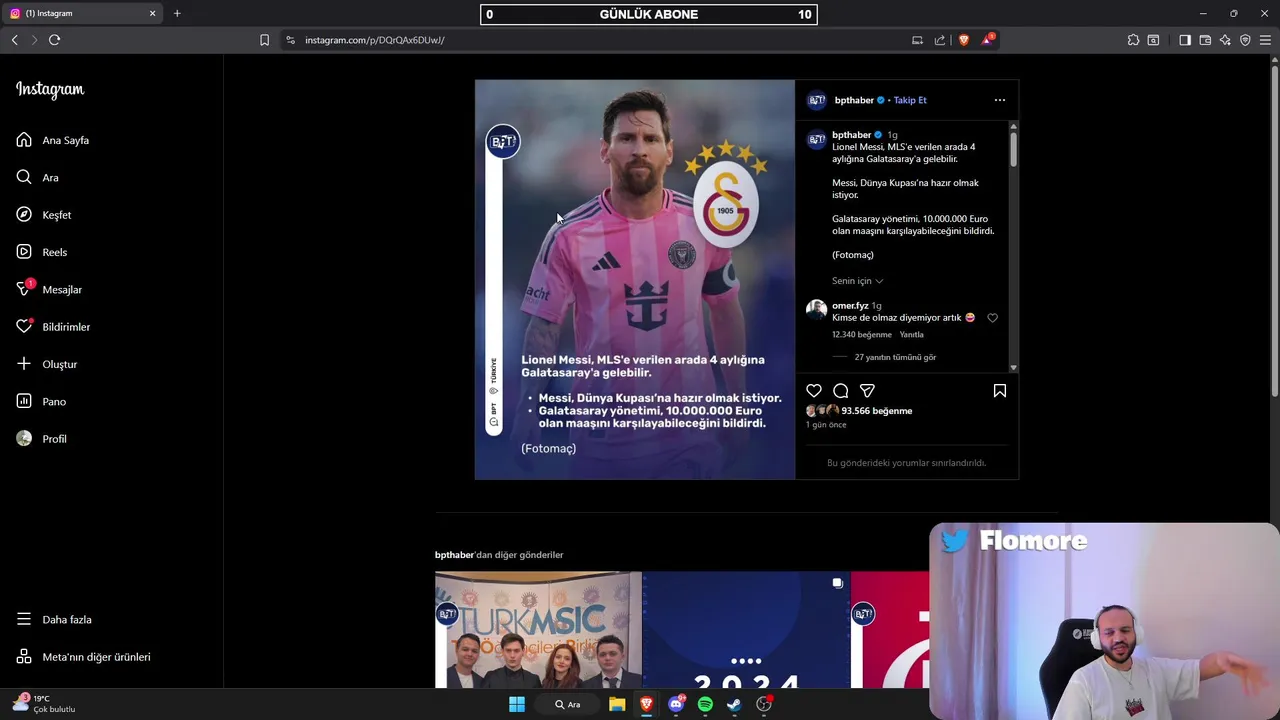
Task: Click the comments panel scrollbar
Action: pos(1013,148)
